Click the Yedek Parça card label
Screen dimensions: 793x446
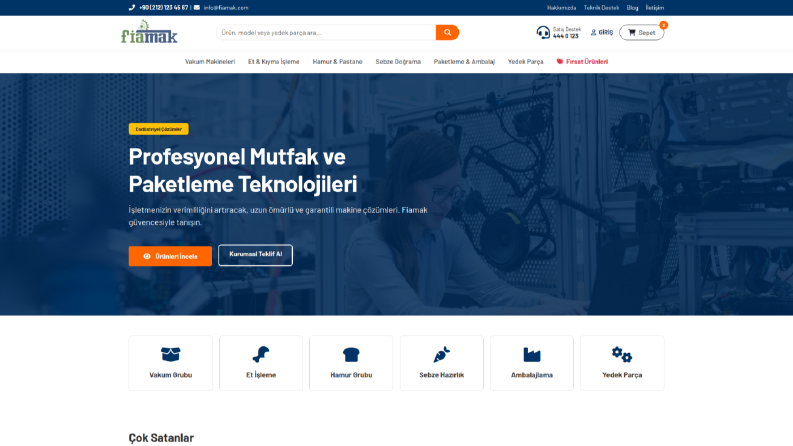pos(622,375)
